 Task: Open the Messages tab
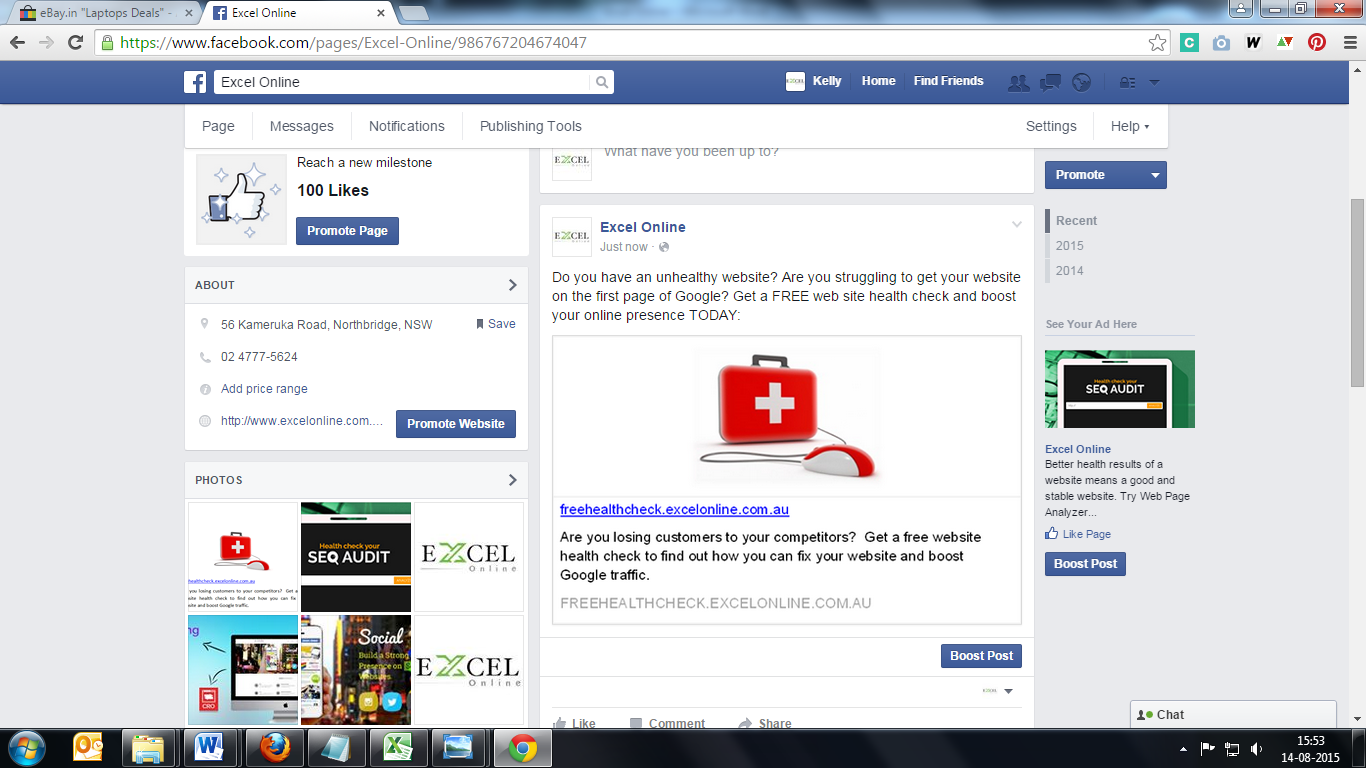pyautogui.click(x=302, y=126)
